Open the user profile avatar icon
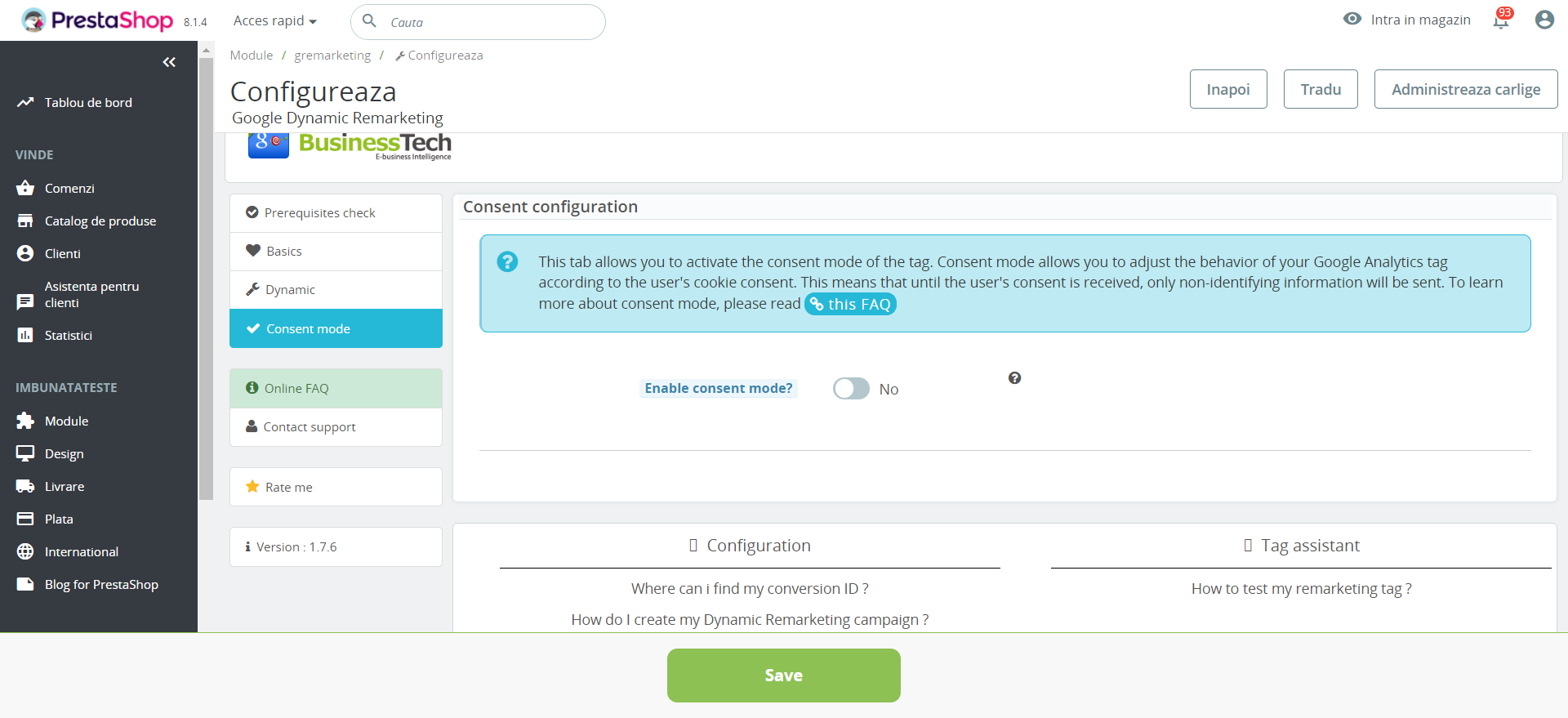Image resolution: width=1568 pixels, height=718 pixels. point(1543,20)
